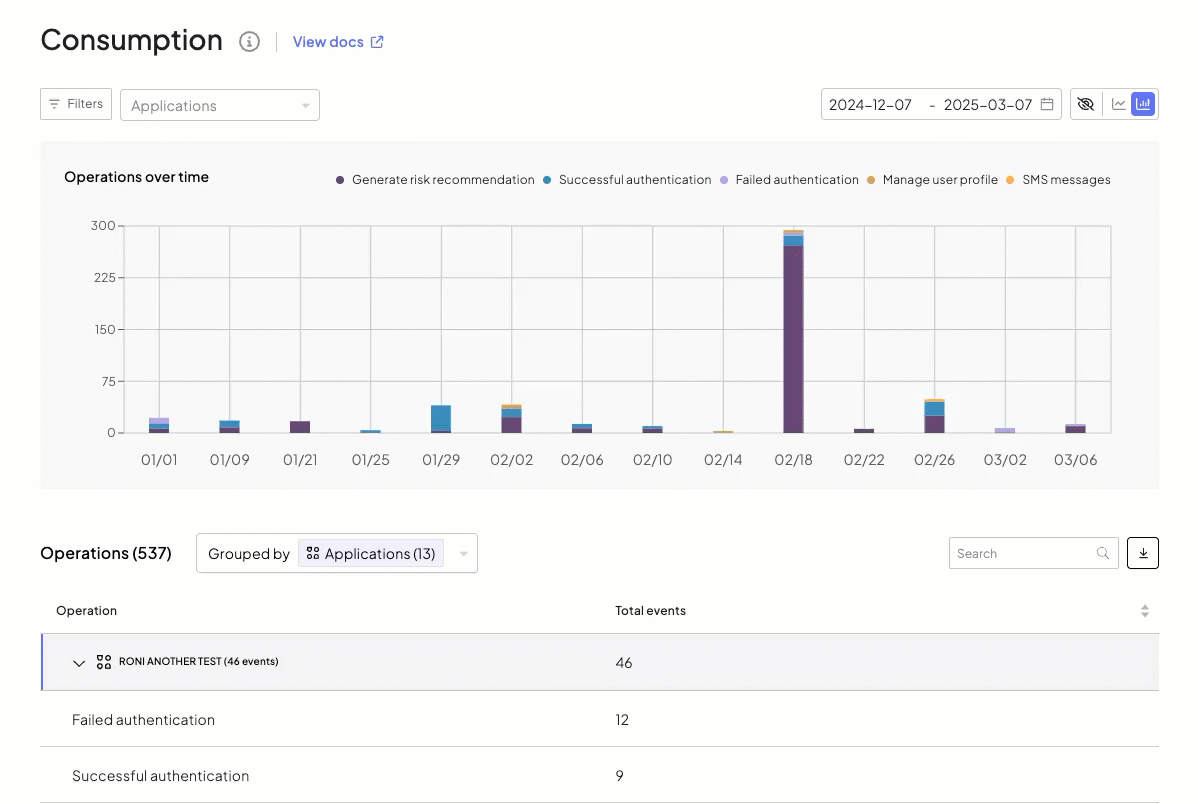Collapse the RONI ANOTHER TEST row
The image size is (1198, 804).
pyautogui.click(x=79, y=663)
